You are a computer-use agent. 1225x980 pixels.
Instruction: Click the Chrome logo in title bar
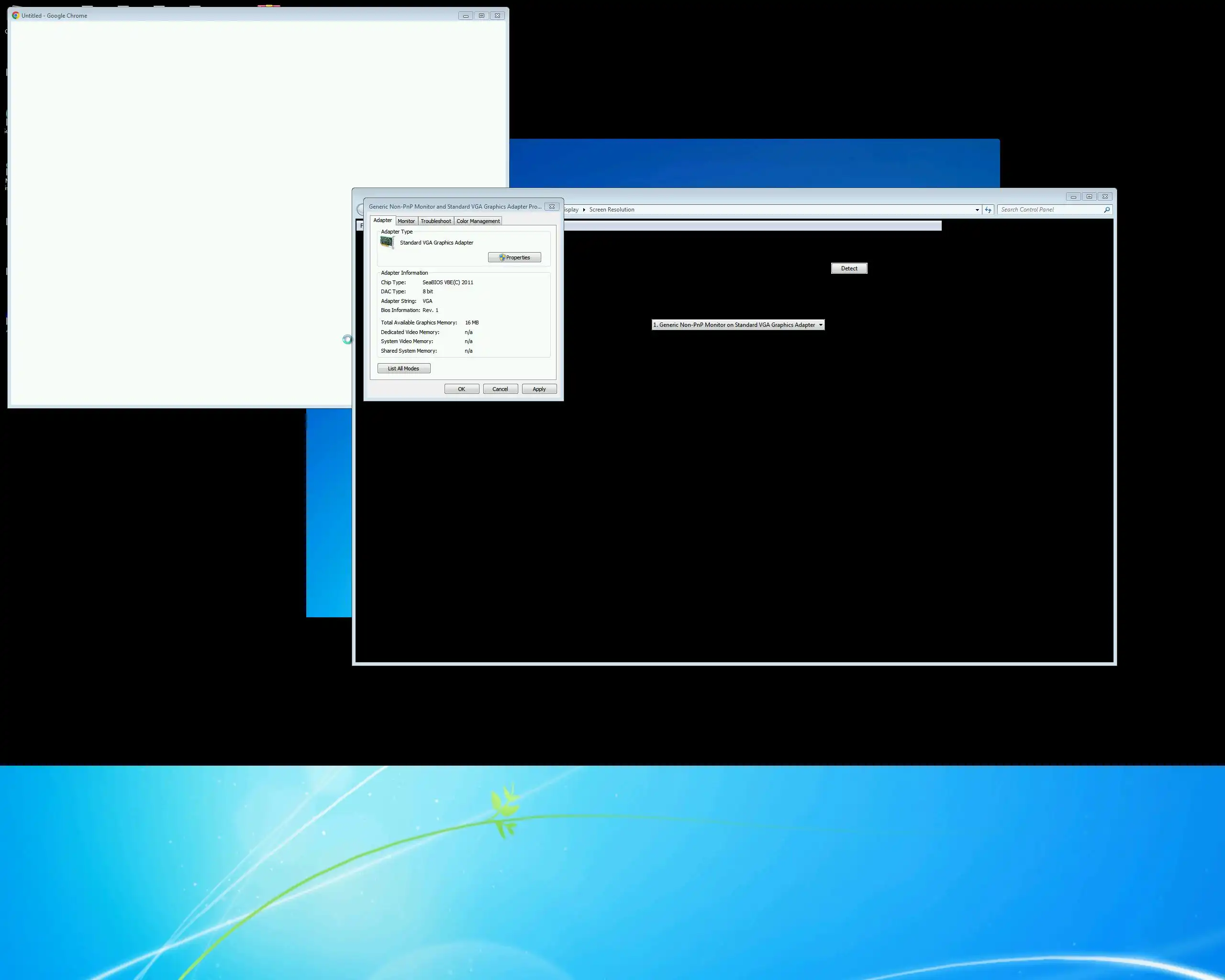15,15
